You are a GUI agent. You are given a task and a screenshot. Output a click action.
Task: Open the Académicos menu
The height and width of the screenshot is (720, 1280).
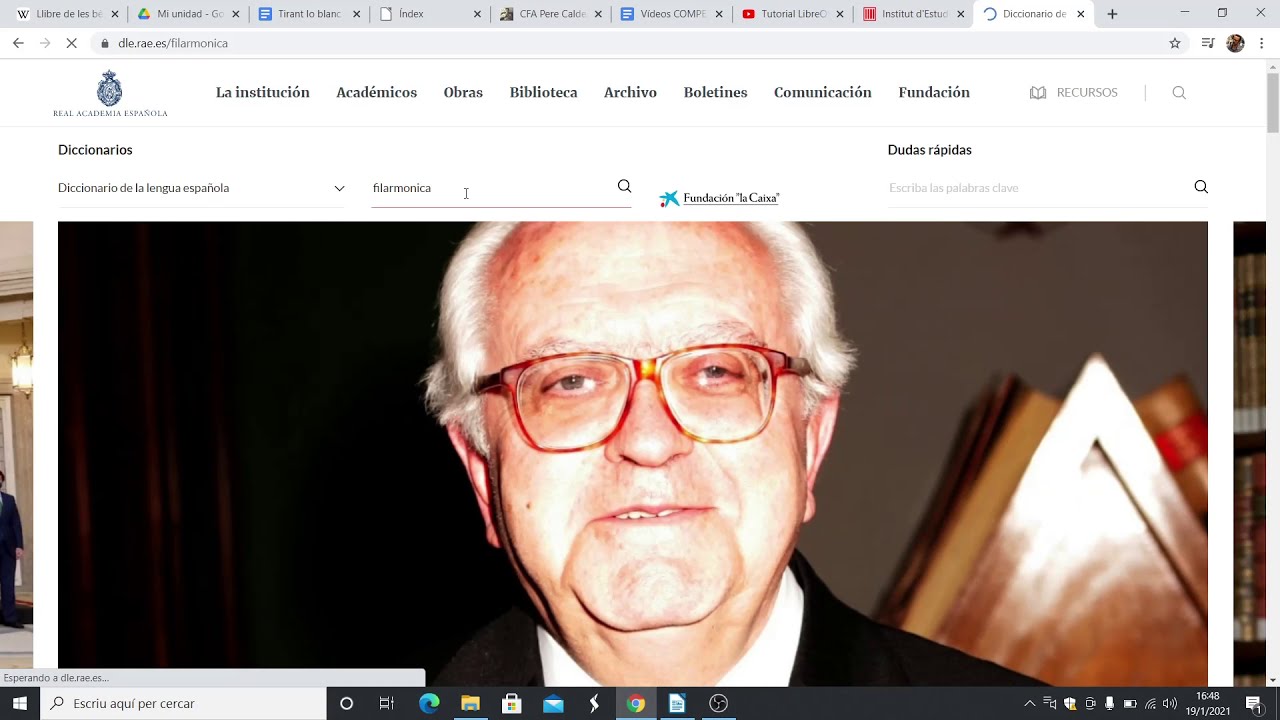coord(377,92)
